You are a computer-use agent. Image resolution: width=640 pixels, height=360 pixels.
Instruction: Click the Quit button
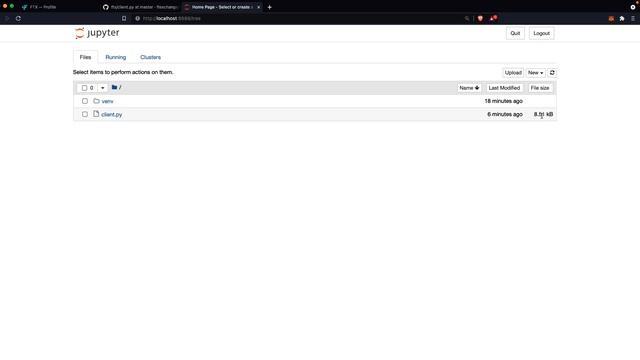pyautogui.click(x=515, y=33)
